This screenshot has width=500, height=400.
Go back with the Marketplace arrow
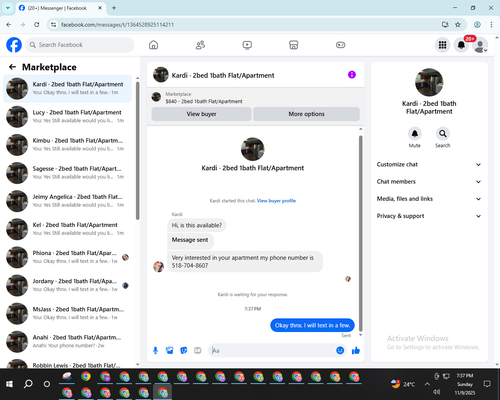pos(13,67)
